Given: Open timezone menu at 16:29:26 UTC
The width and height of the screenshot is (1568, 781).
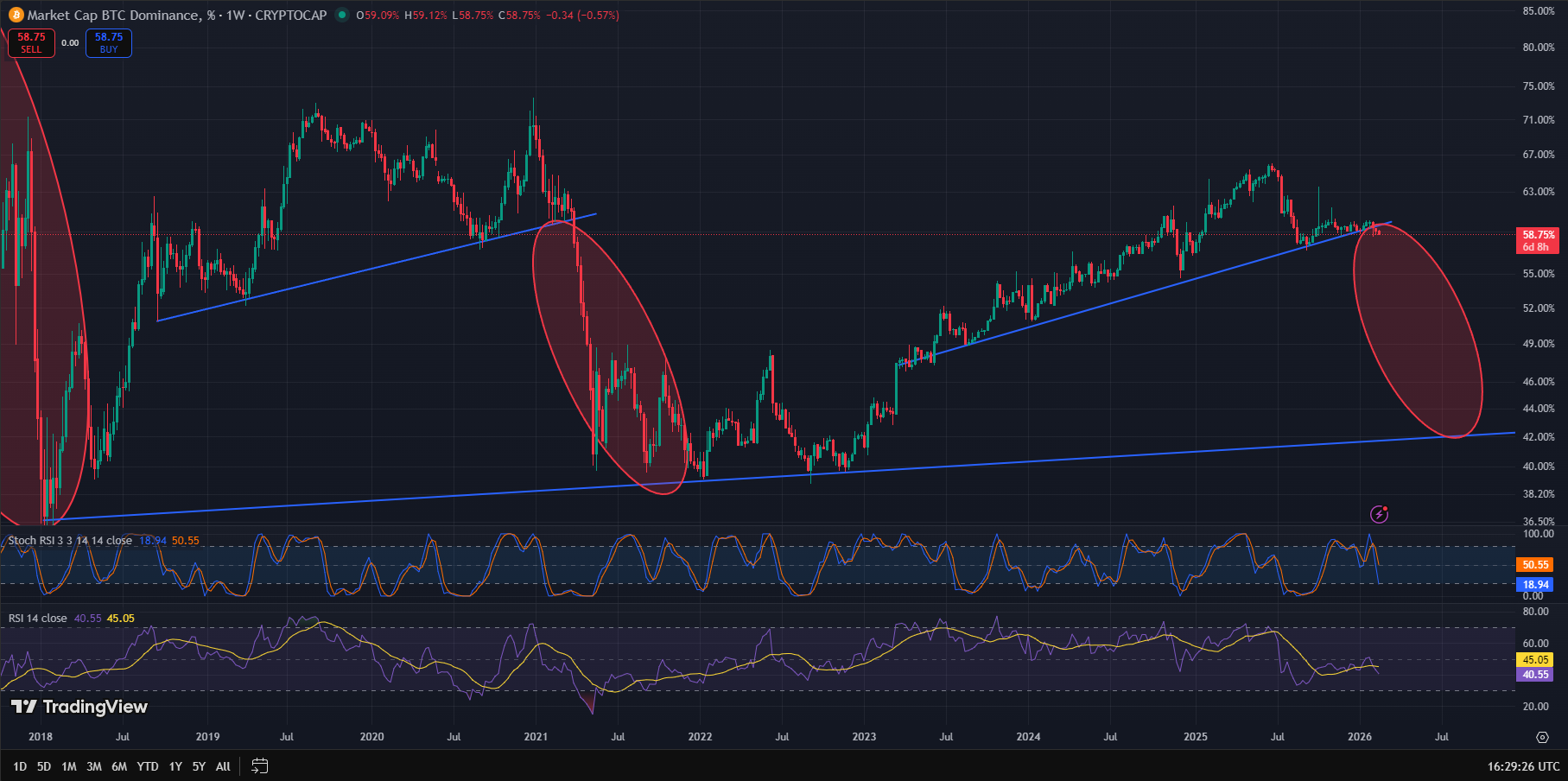Looking at the screenshot, I should [1523, 766].
